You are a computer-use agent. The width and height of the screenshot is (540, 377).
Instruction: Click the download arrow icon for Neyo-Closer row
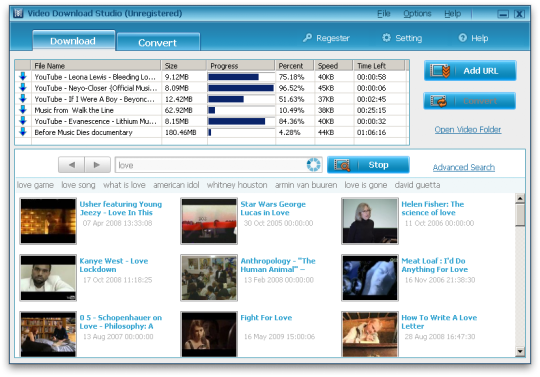pyautogui.click(x=23, y=87)
